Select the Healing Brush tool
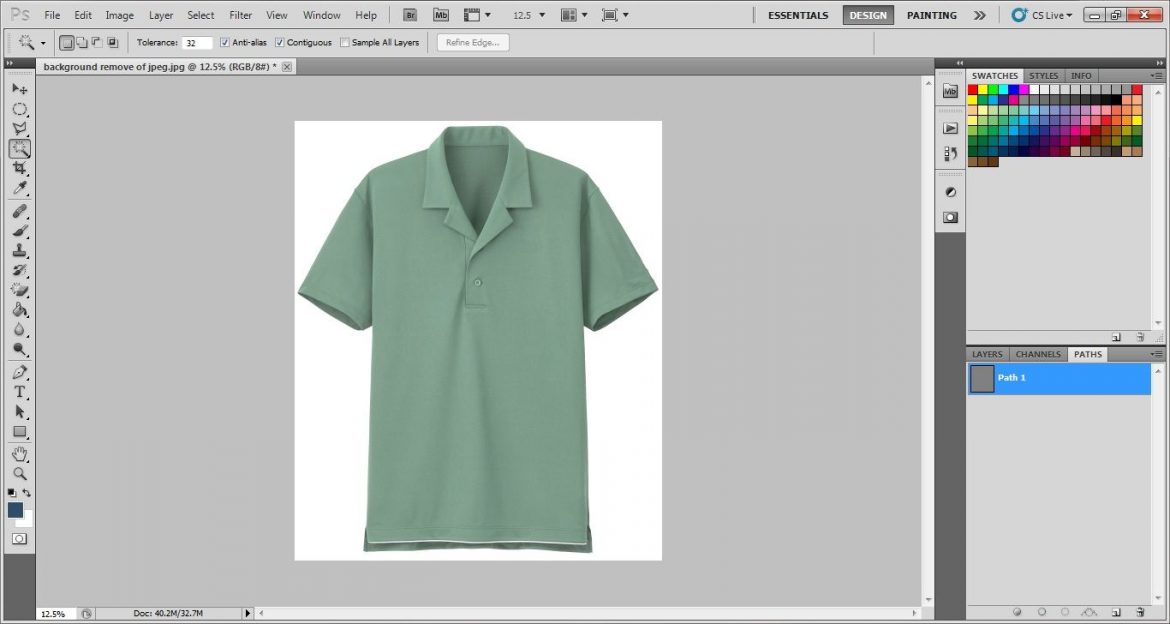1170x624 pixels. tap(19, 211)
